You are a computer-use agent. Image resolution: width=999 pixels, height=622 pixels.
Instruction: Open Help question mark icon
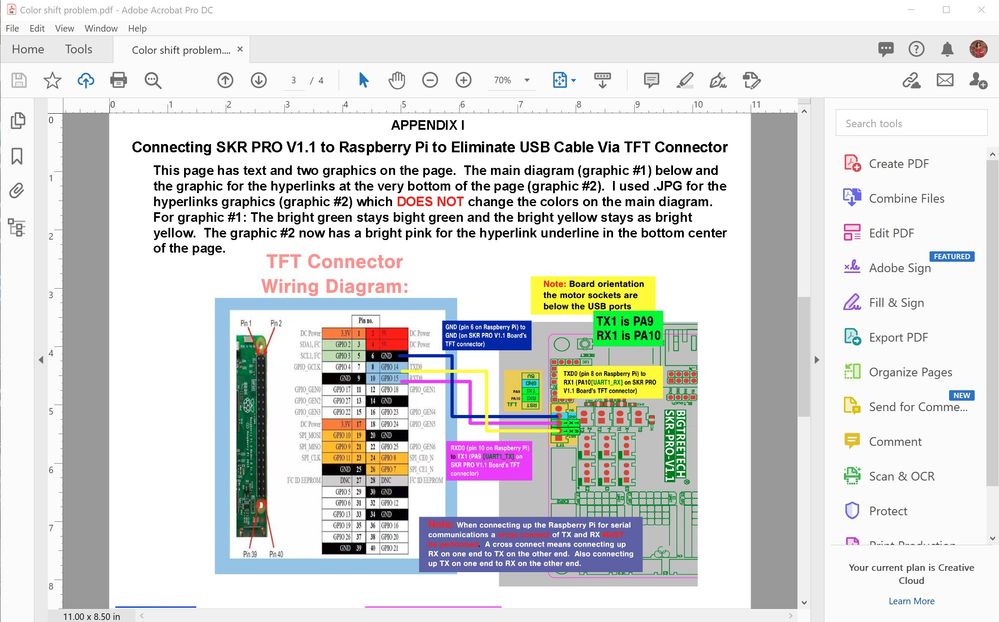pos(916,49)
